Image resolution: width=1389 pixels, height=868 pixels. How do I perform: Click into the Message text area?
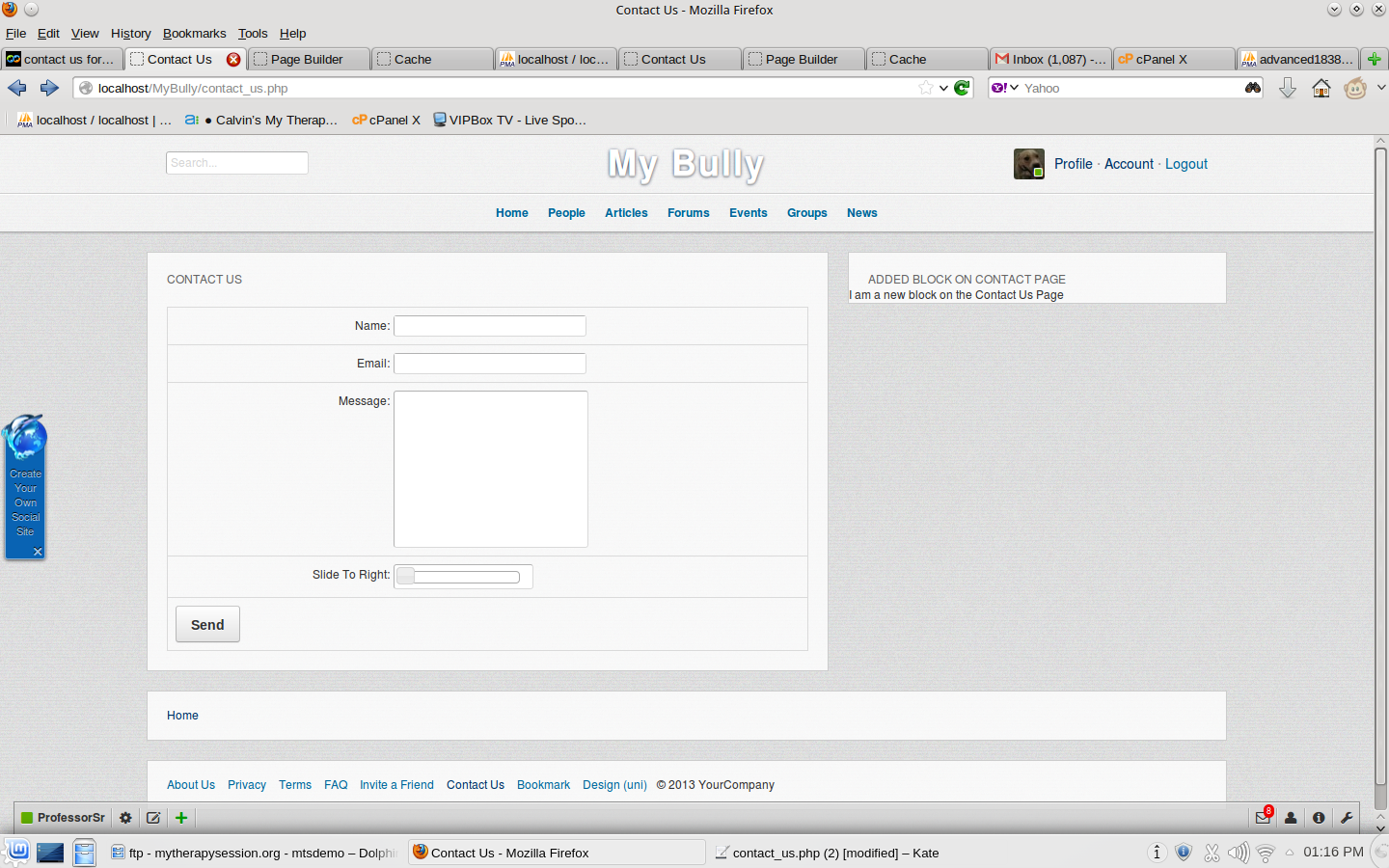[x=490, y=469]
